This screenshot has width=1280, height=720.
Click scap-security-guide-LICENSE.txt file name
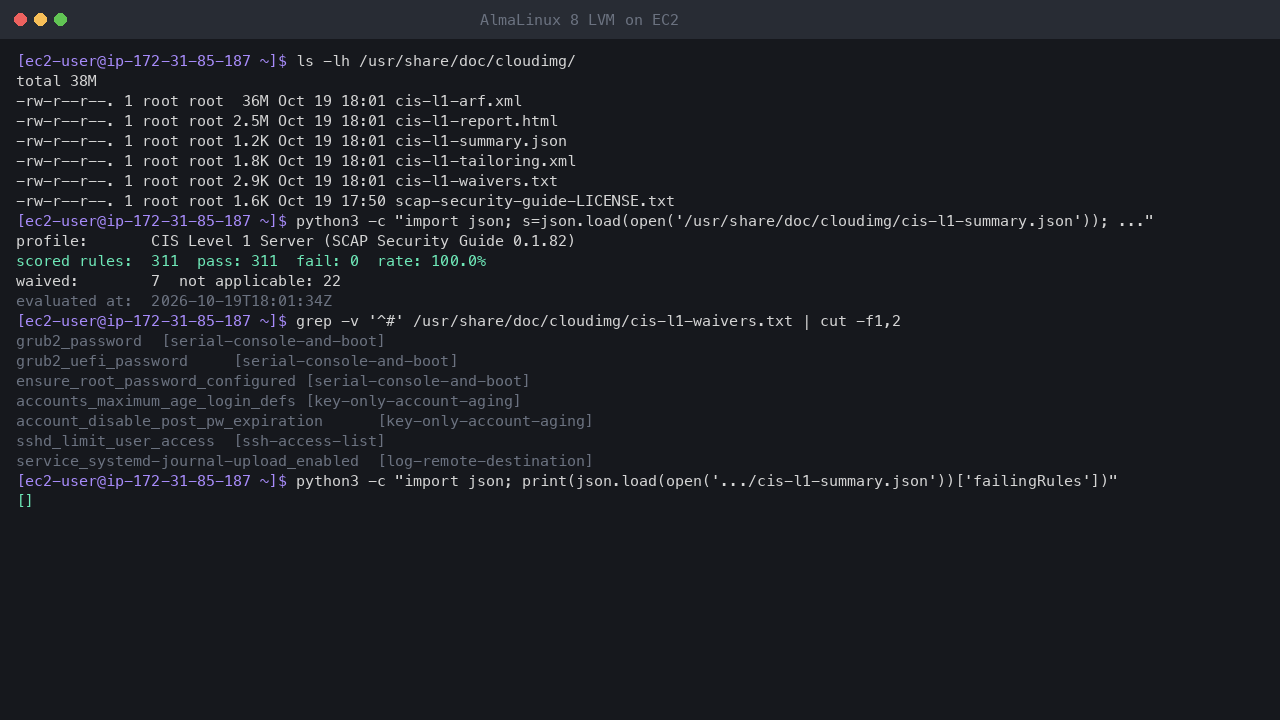tap(535, 201)
